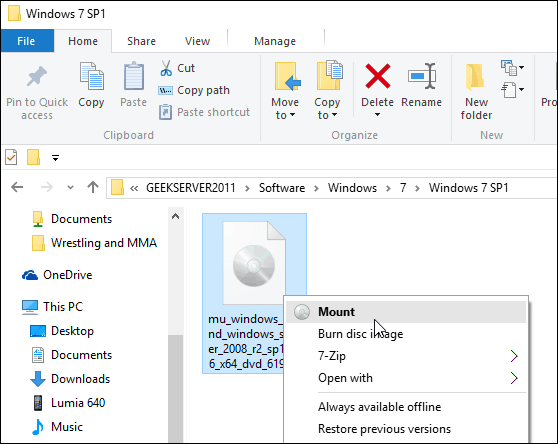The width and height of the screenshot is (558, 444).
Task: Create a New folder
Action: click(476, 92)
